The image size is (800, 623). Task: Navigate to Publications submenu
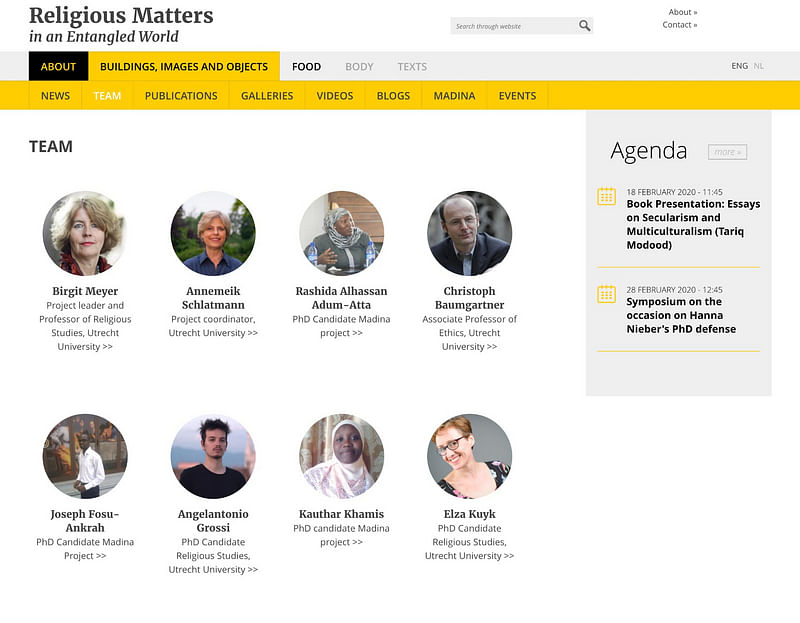tap(181, 96)
